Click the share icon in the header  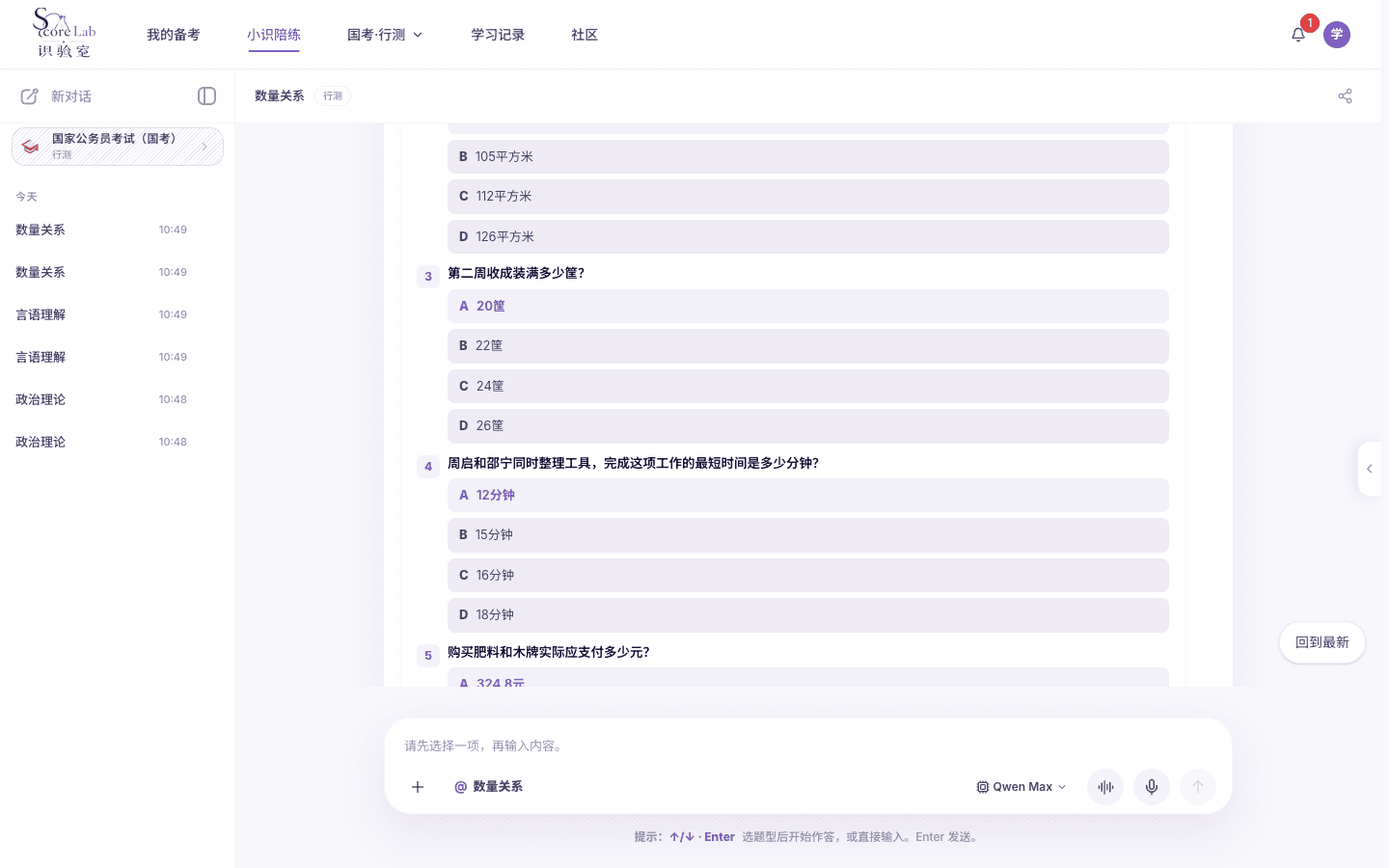pos(1346,95)
